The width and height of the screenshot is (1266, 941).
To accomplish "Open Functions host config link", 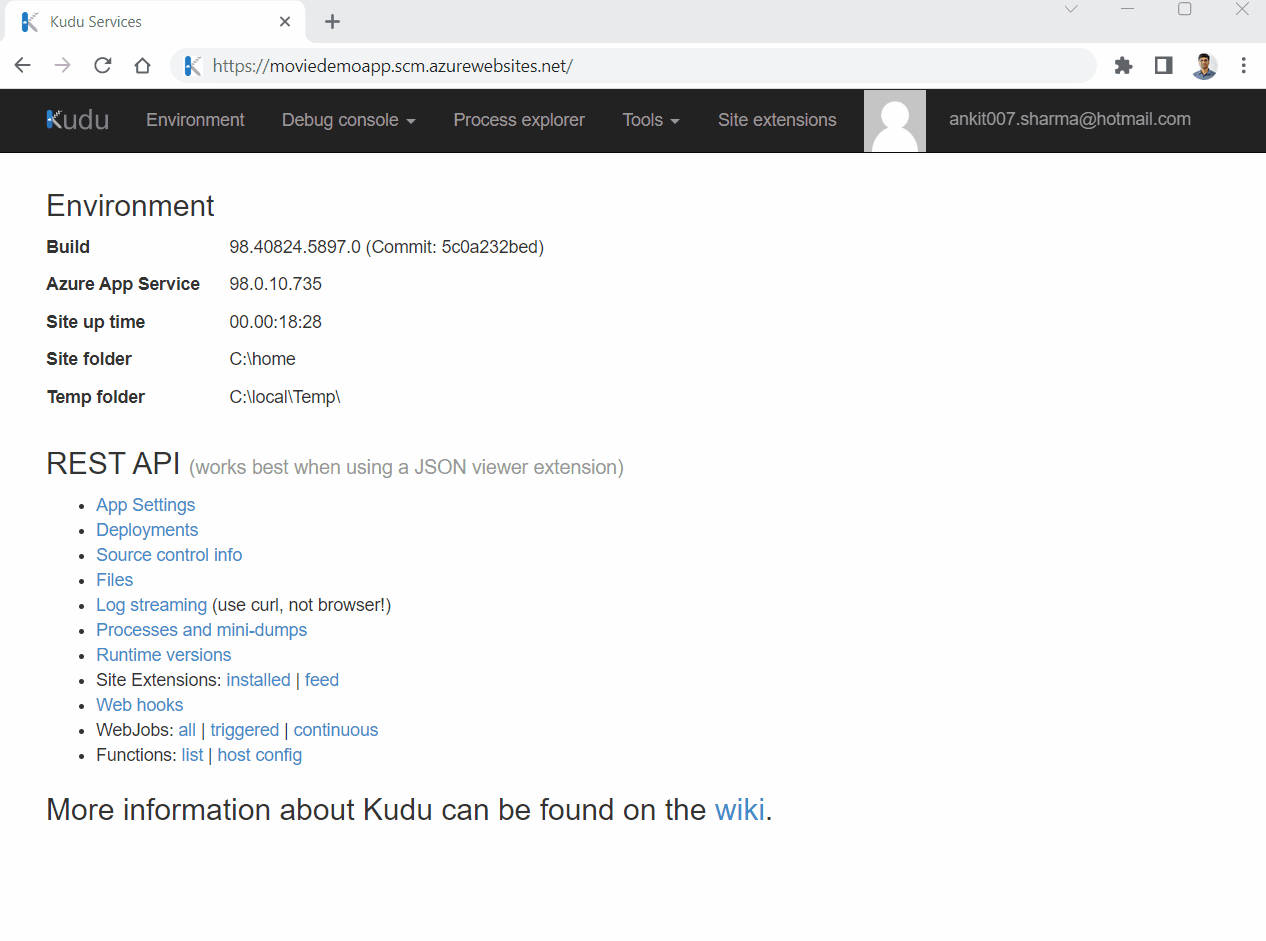I will tap(259, 755).
